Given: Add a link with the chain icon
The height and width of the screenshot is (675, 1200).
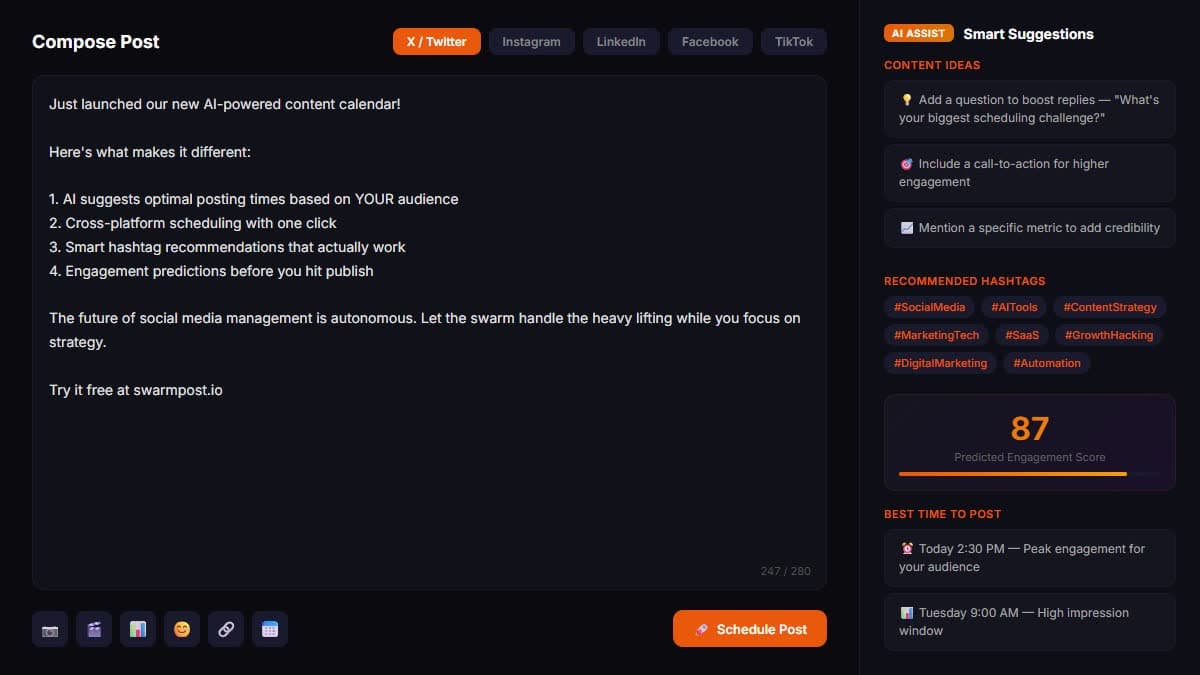Looking at the screenshot, I should (x=225, y=629).
